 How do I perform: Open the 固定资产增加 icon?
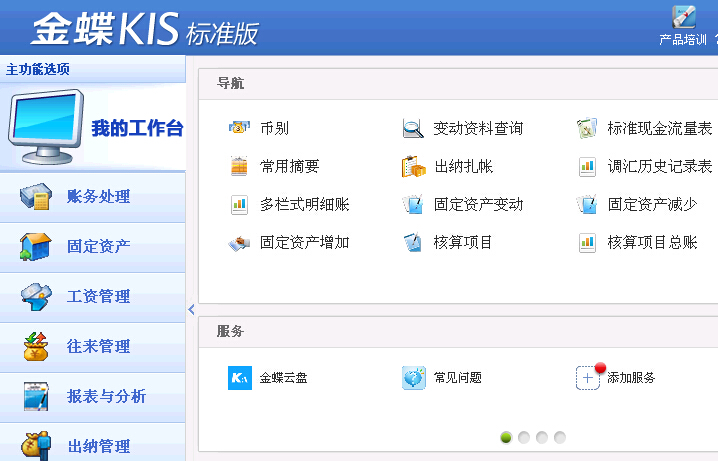[x=239, y=243]
